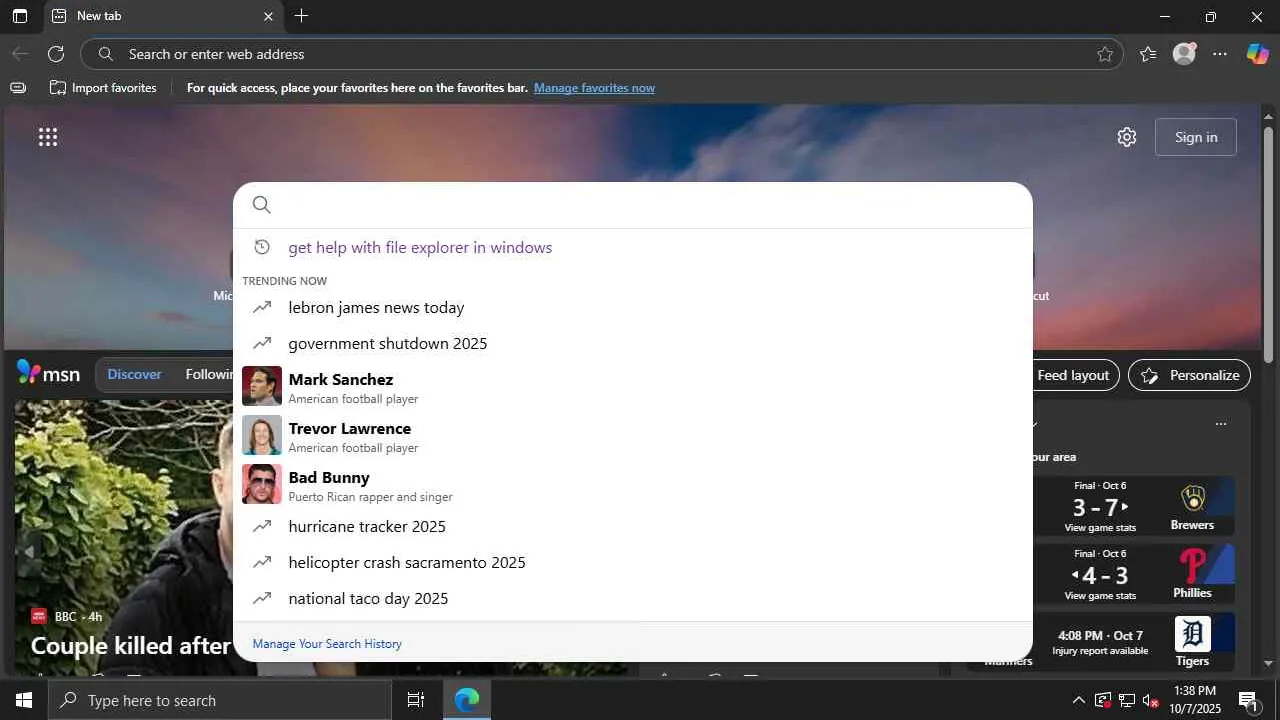Click the muted volume tray icon
The image size is (1280, 720).
[x=1151, y=700]
